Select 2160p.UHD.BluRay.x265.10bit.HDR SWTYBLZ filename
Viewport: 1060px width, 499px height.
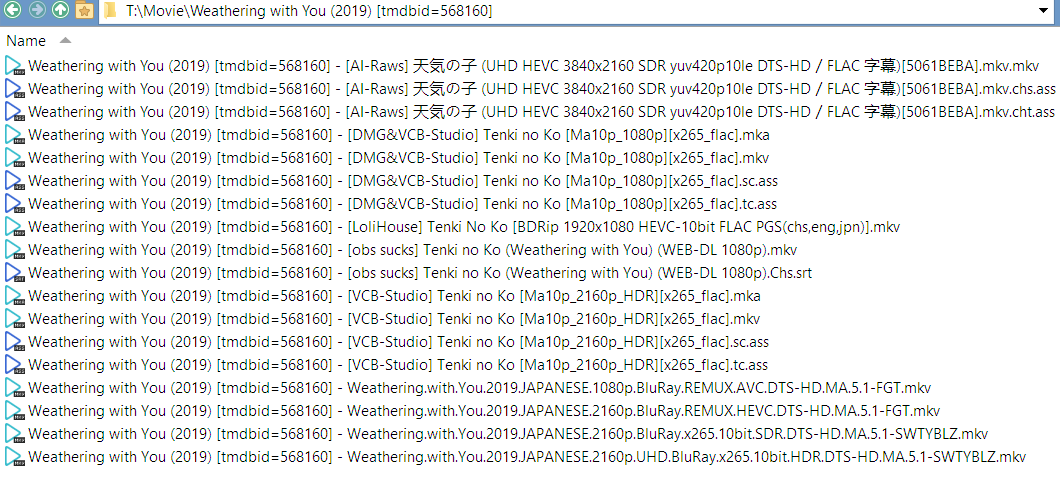click(x=527, y=457)
